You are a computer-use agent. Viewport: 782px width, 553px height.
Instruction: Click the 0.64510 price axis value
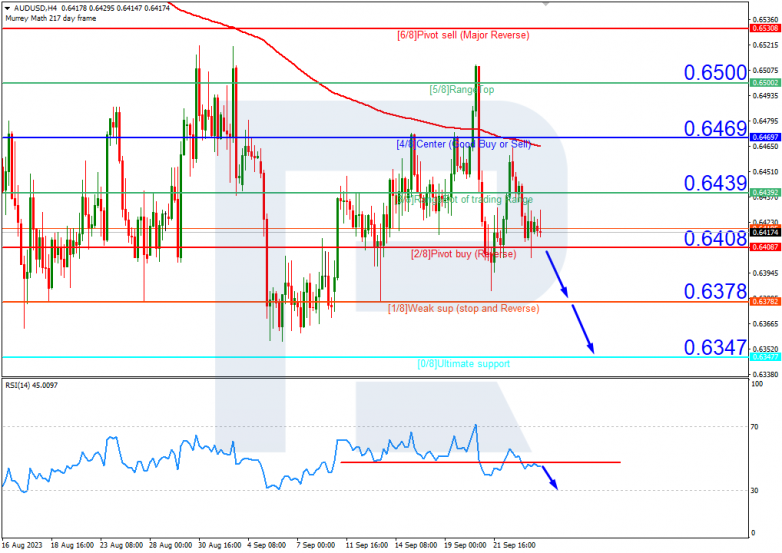coord(765,172)
